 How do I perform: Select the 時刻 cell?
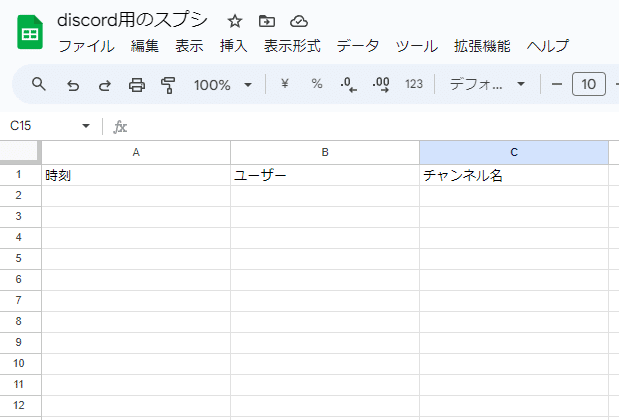click(136, 175)
